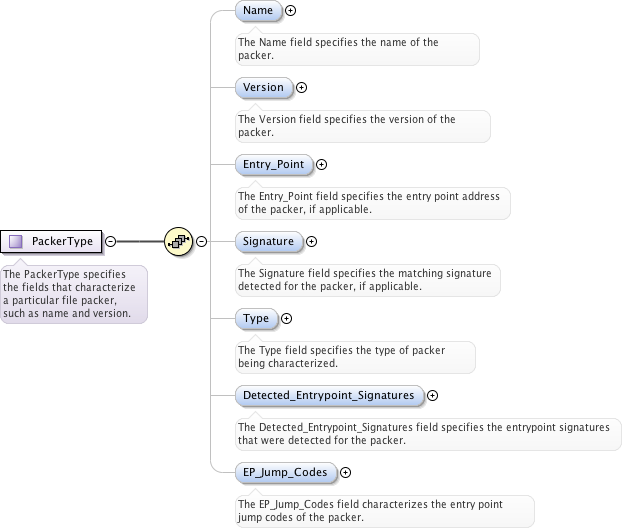Expand the Type element
This screenshot has height=531, width=629.
tap(287, 318)
